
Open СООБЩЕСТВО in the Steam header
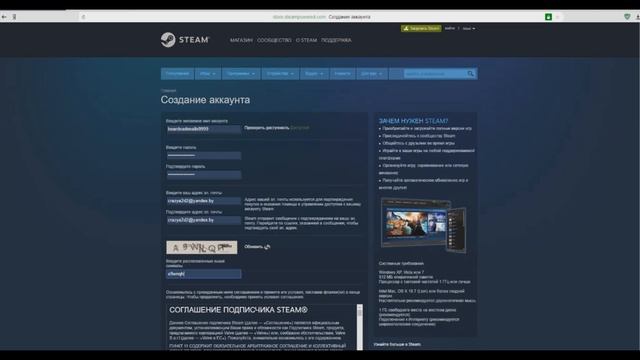point(274,40)
